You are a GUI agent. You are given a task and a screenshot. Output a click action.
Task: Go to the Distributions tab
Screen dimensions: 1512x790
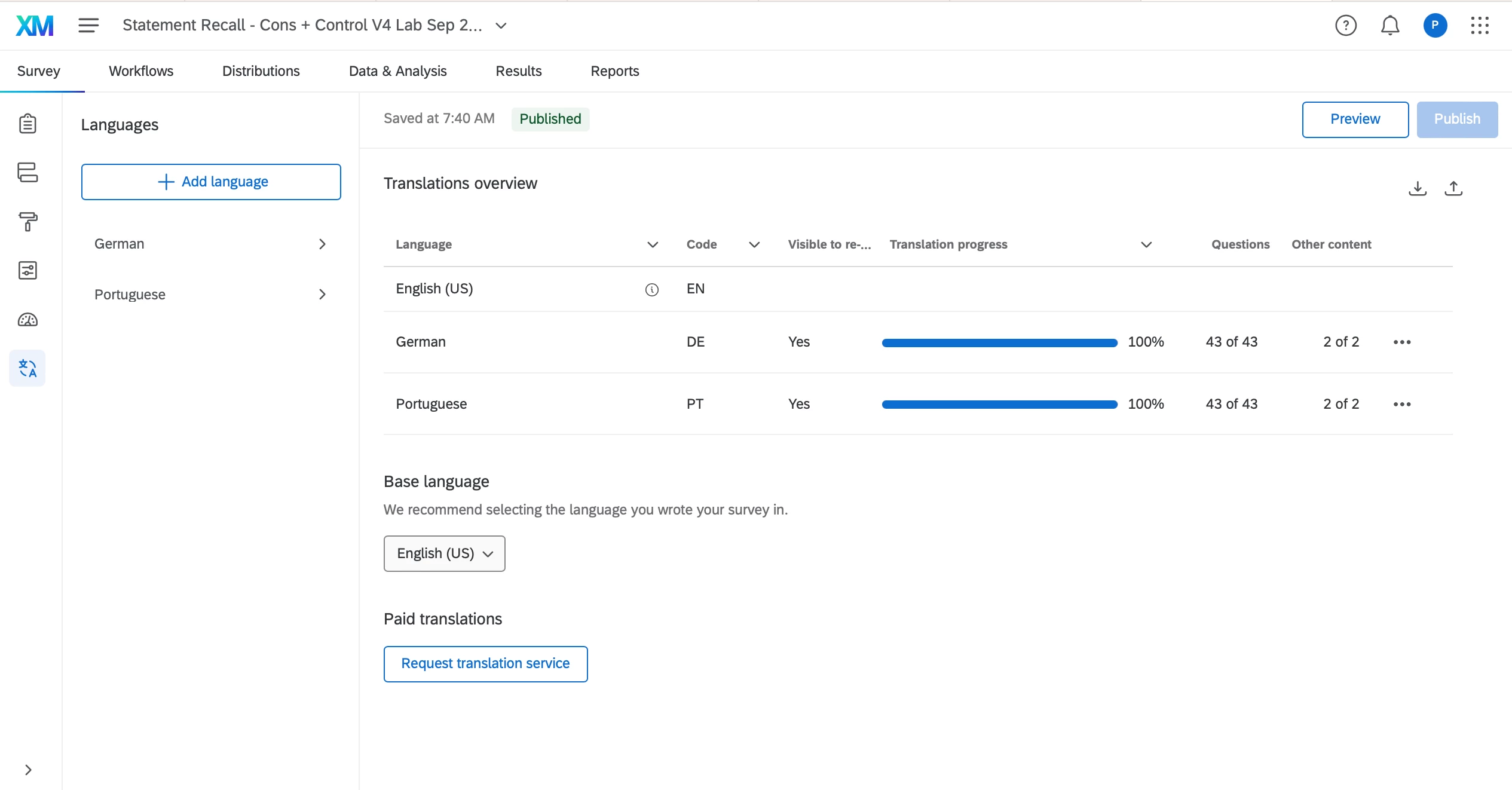point(261,71)
